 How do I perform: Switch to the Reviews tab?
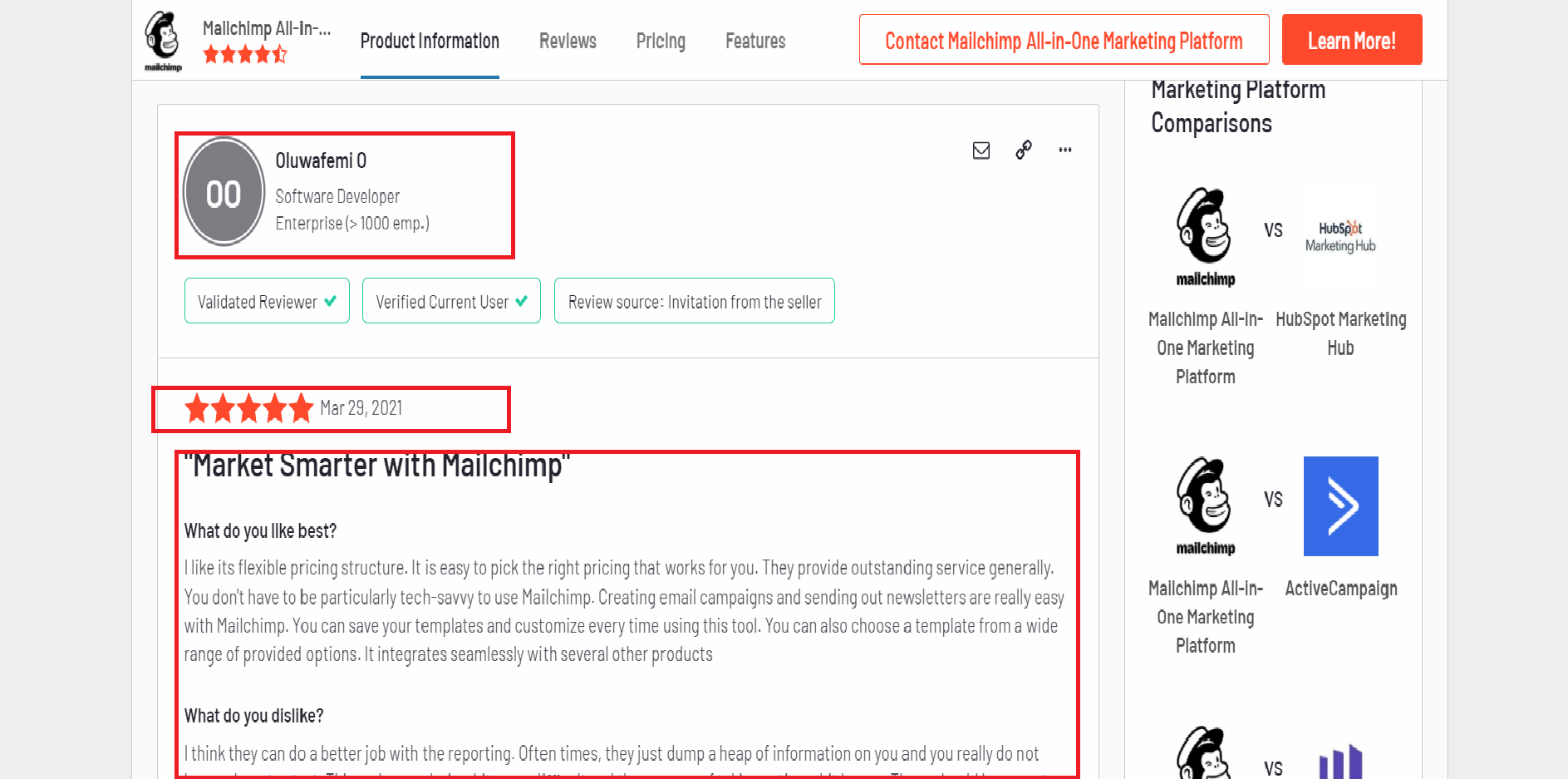568,41
